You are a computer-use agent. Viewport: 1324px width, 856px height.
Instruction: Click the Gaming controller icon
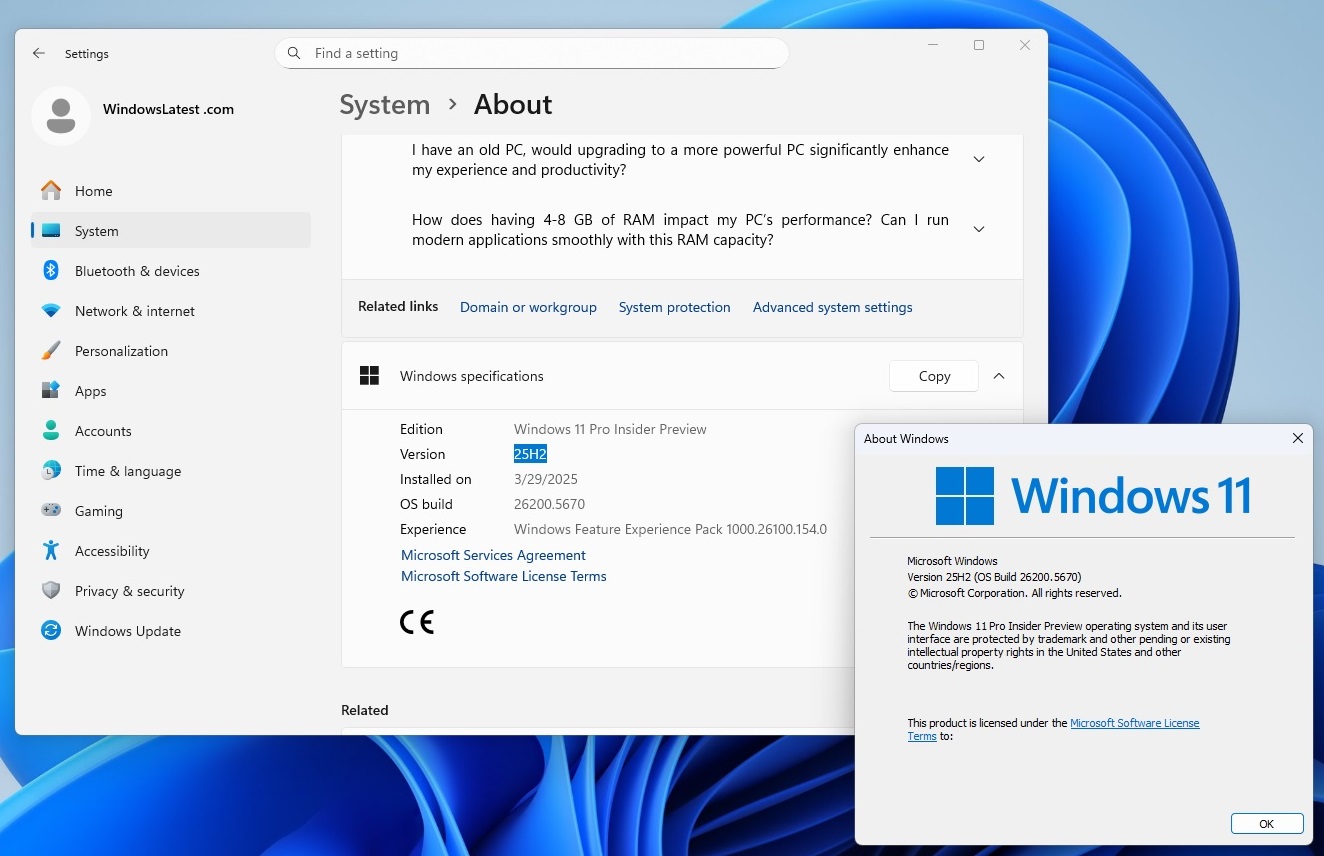tap(50, 511)
